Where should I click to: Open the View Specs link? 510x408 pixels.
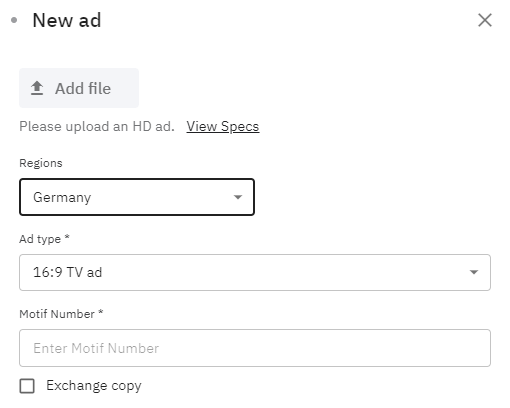point(223,127)
